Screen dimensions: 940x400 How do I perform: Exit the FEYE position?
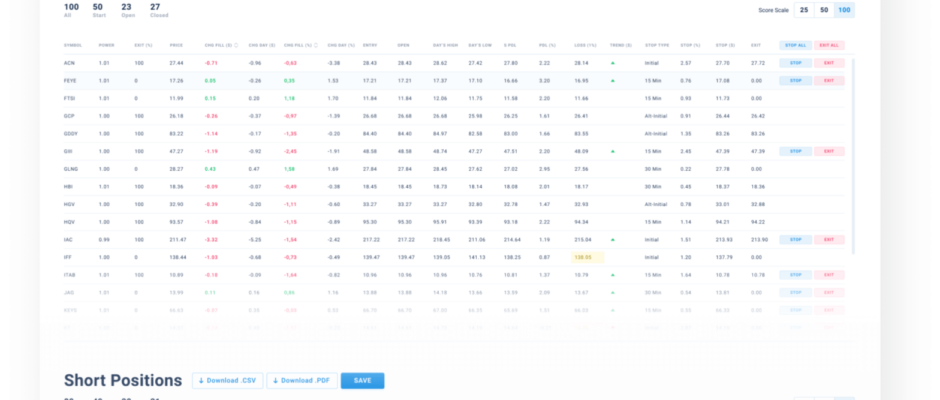[829, 80]
